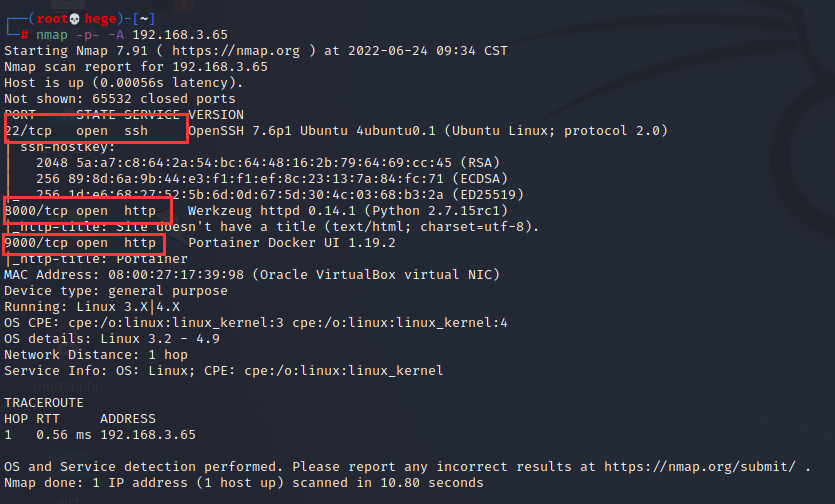Click the red-boxed 9000/tcp open http entry
Viewport: 835px width, 504px height.
(x=84, y=243)
